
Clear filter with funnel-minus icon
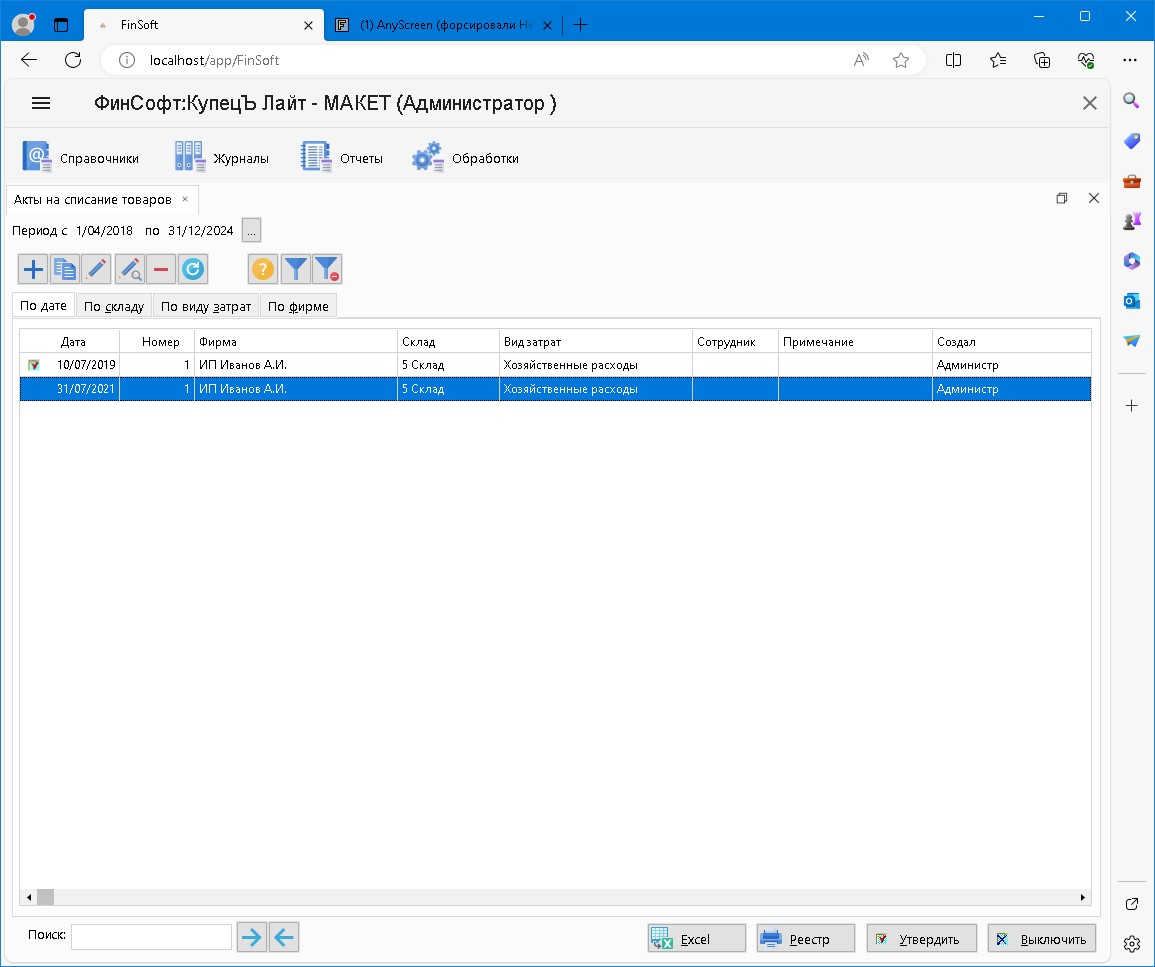327,268
